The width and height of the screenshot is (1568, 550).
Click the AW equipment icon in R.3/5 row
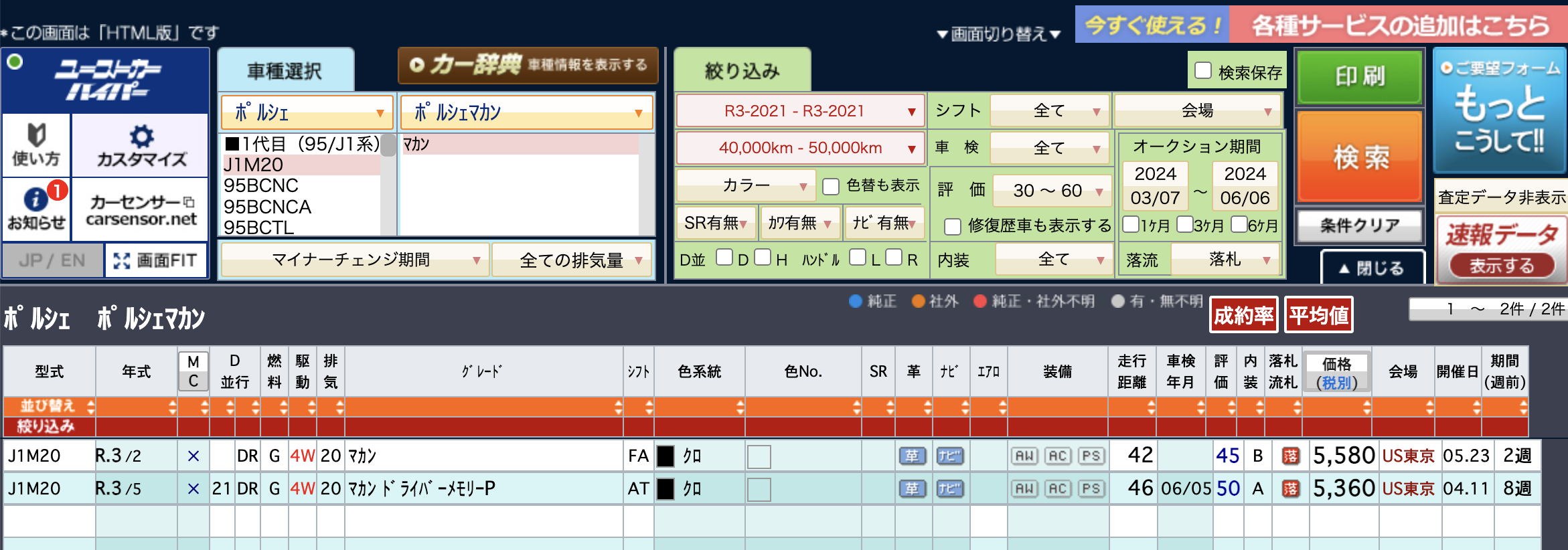[1024, 489]
